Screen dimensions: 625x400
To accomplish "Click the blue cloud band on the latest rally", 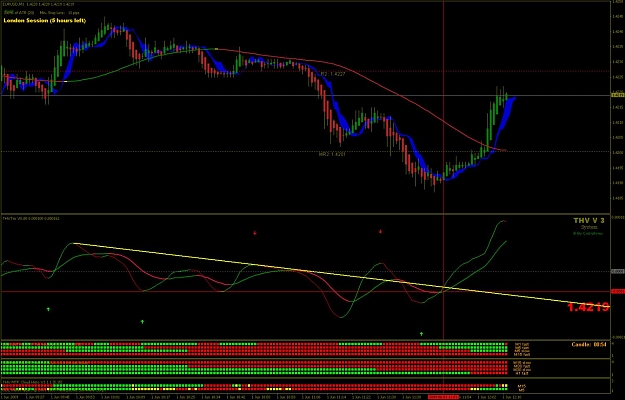I will pos(504,118).
